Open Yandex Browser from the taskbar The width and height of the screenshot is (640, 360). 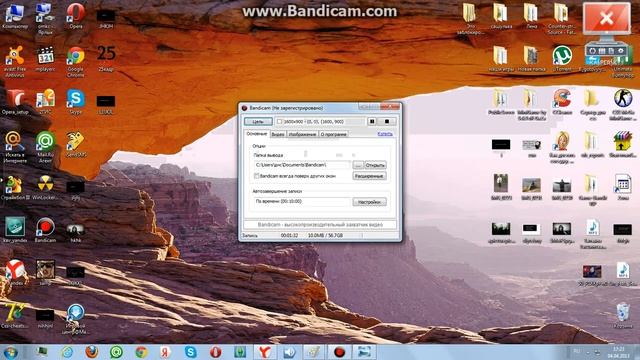[265, 352]
